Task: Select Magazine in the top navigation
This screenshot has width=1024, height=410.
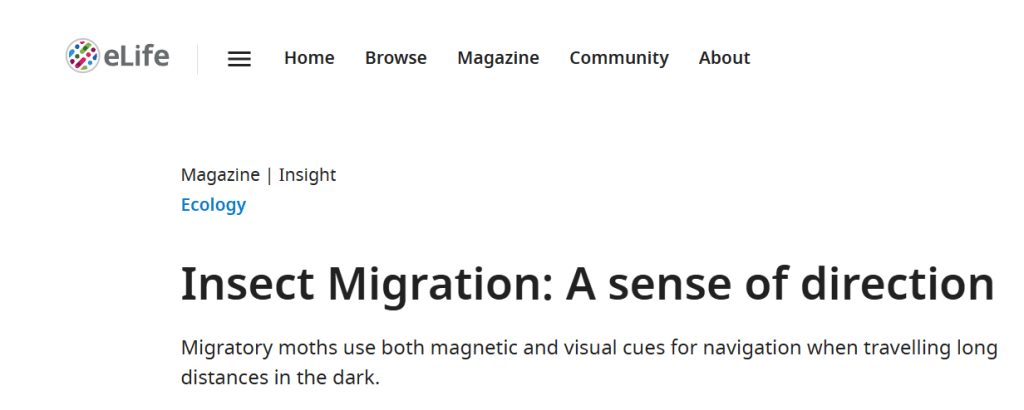Action: [498, 58]
